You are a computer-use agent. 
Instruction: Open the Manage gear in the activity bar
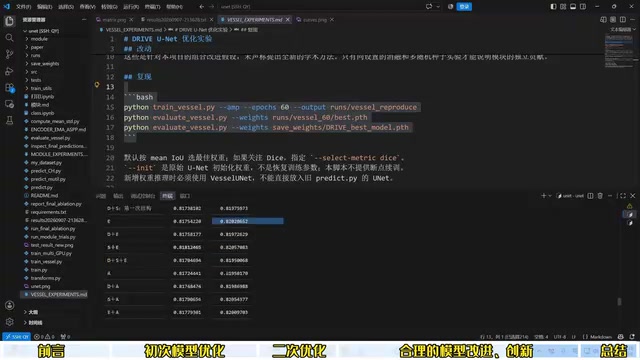pyautogui.click(x=9, y=322)
